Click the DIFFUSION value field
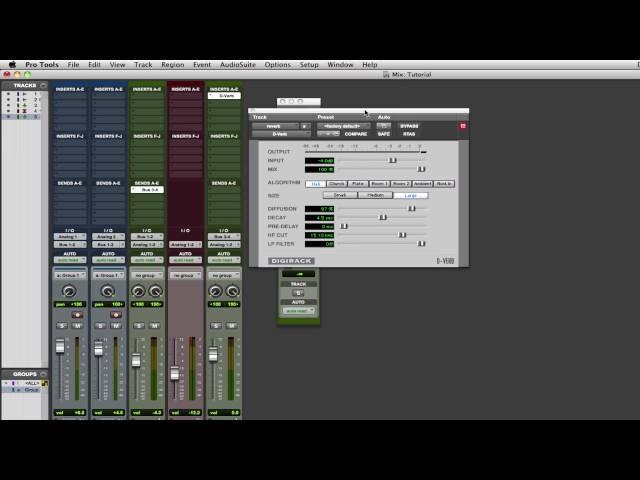The height and width of the screenshot is (480, 640). point(320,209)
